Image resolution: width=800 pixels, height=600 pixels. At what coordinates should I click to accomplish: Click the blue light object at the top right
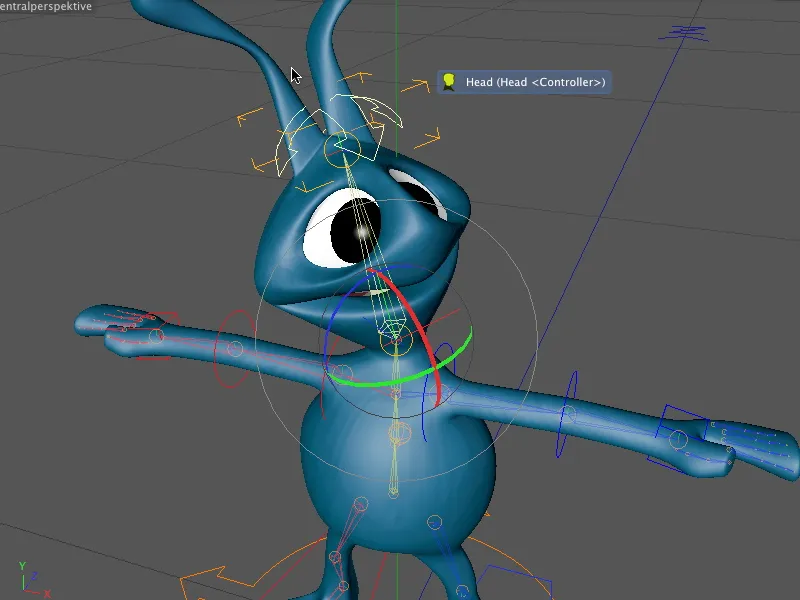click(x=684, y=33)
